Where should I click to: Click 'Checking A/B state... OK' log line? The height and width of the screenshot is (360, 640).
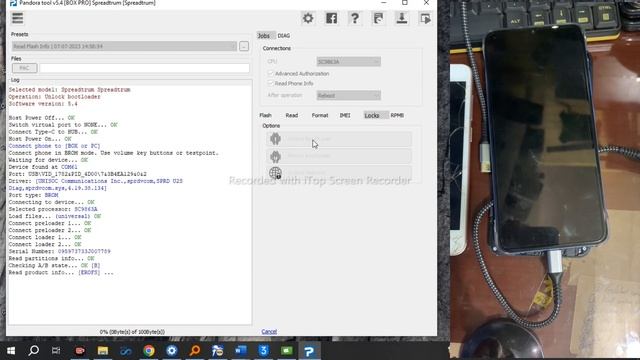(54, 265)
